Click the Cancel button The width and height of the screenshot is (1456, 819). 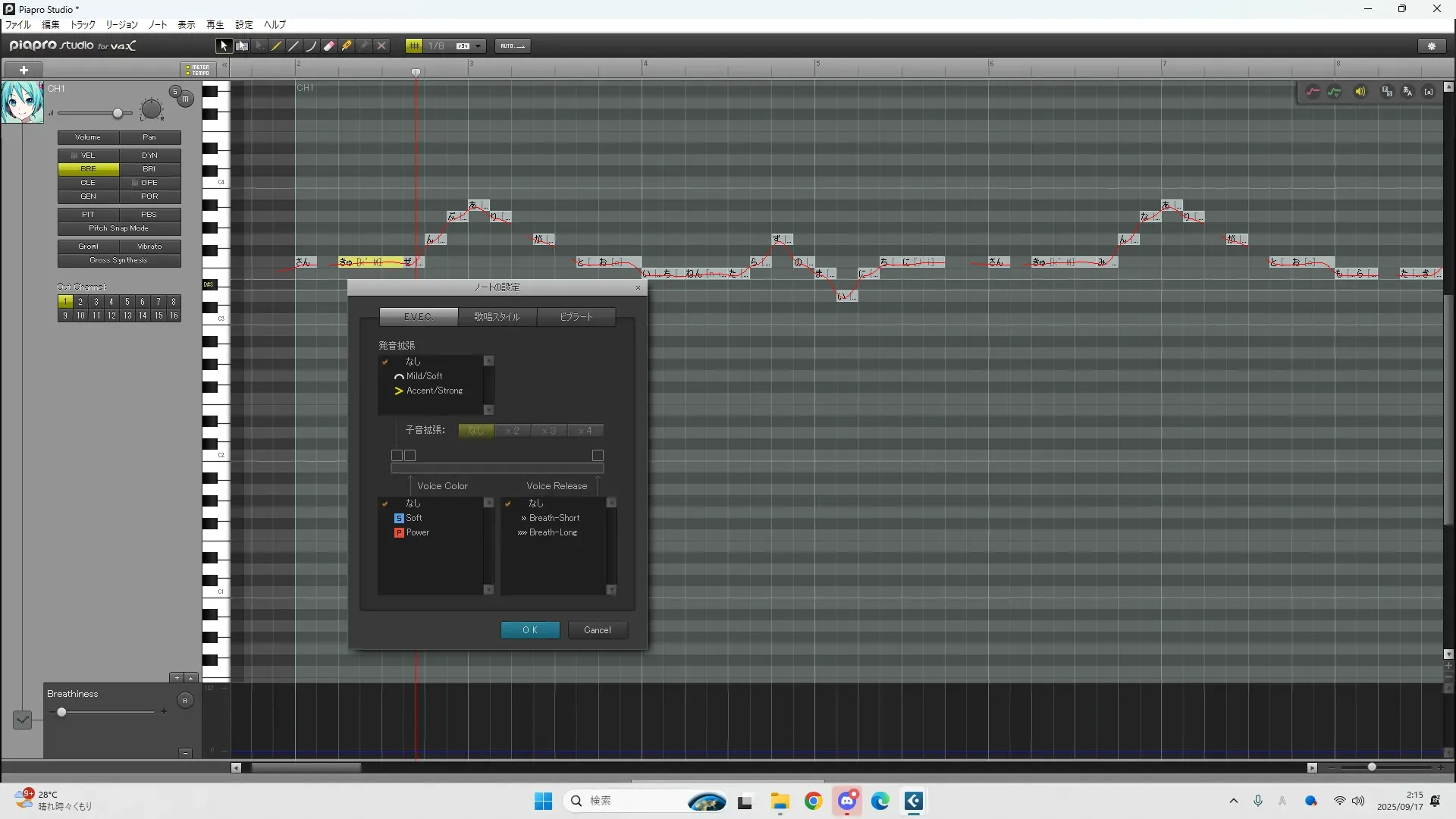click(x=598, y=630)
